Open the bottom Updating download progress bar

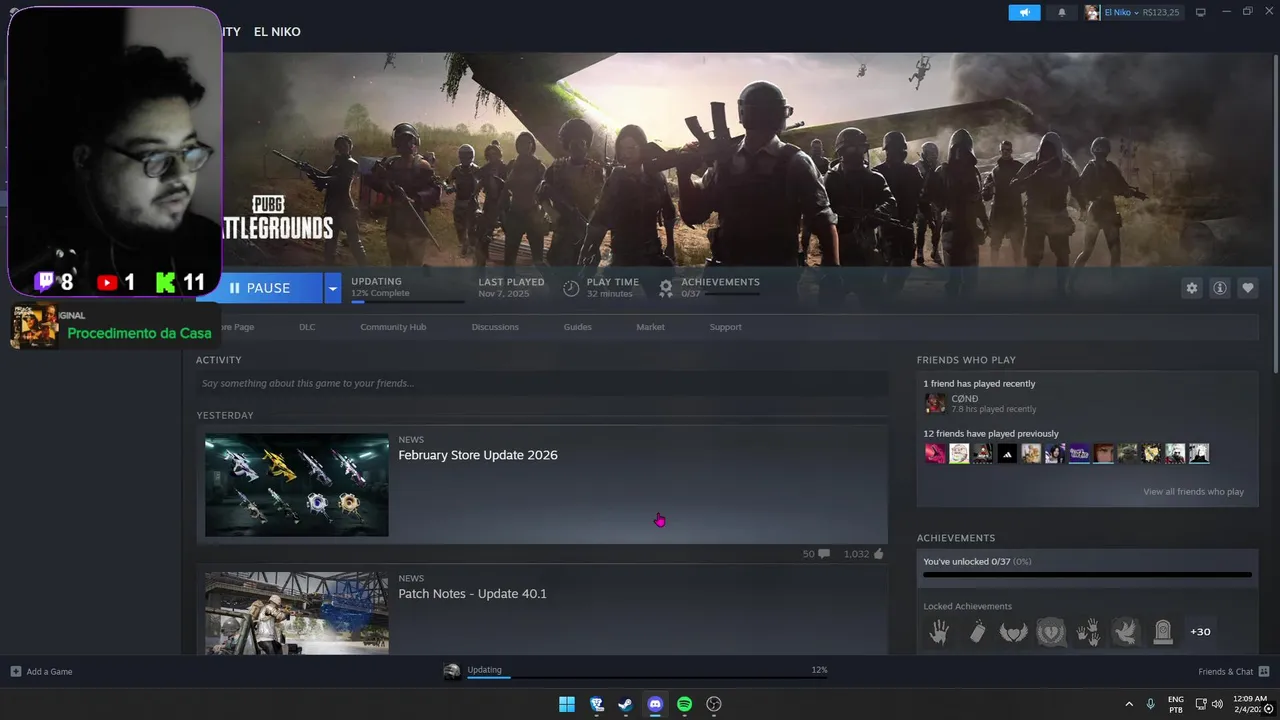click(x=647, y=677)
